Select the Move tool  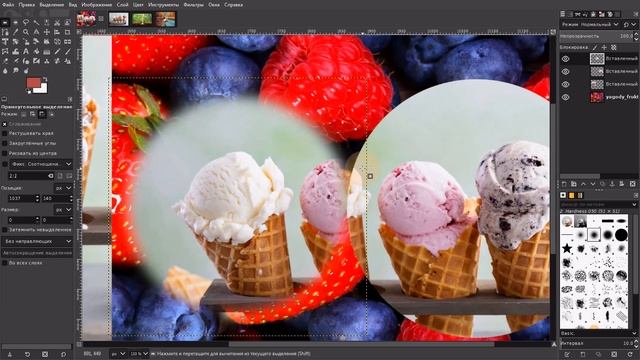point(47,32)
